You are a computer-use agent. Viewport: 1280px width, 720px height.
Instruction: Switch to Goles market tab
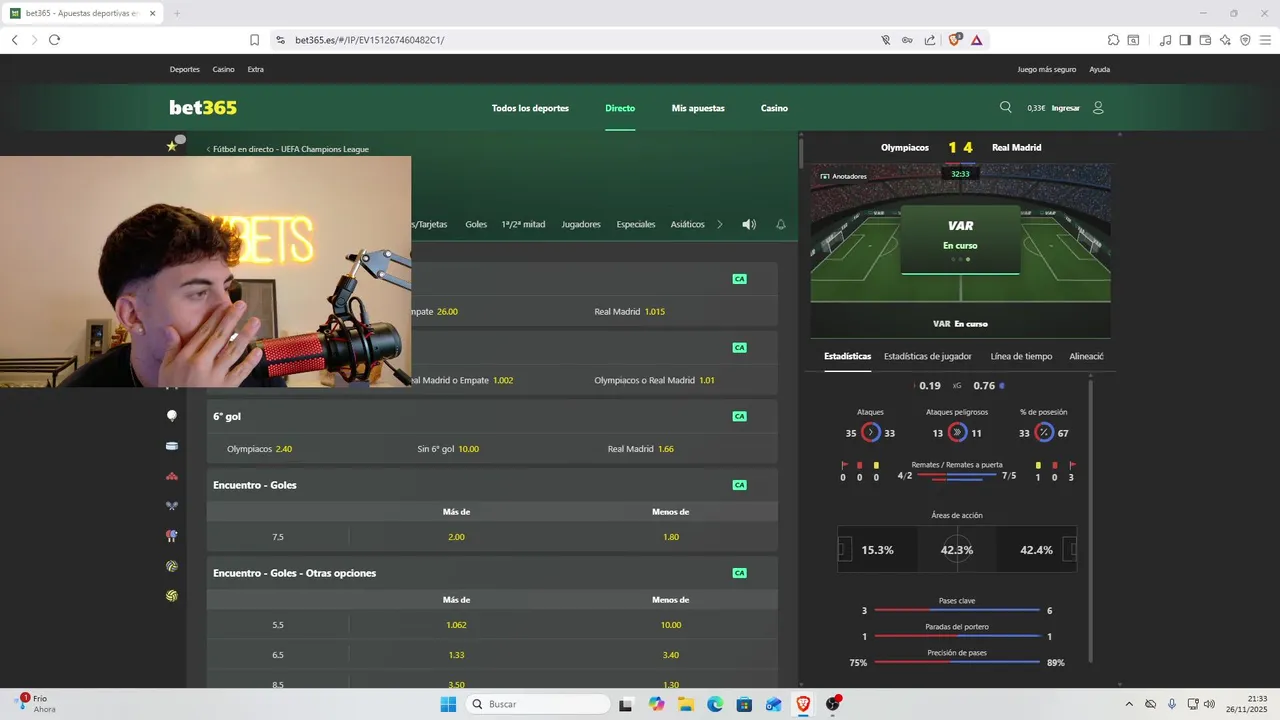476,224
